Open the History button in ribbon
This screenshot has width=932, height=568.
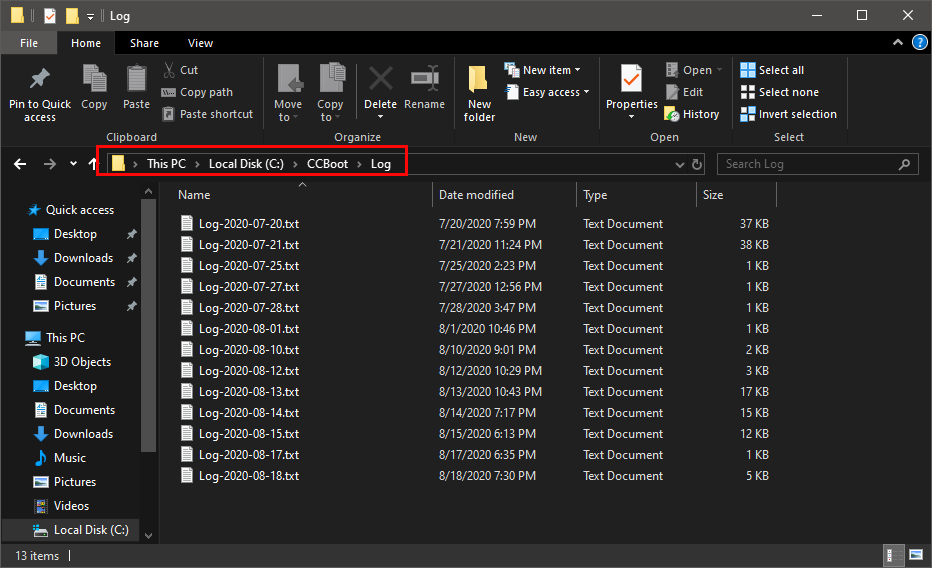692,114
